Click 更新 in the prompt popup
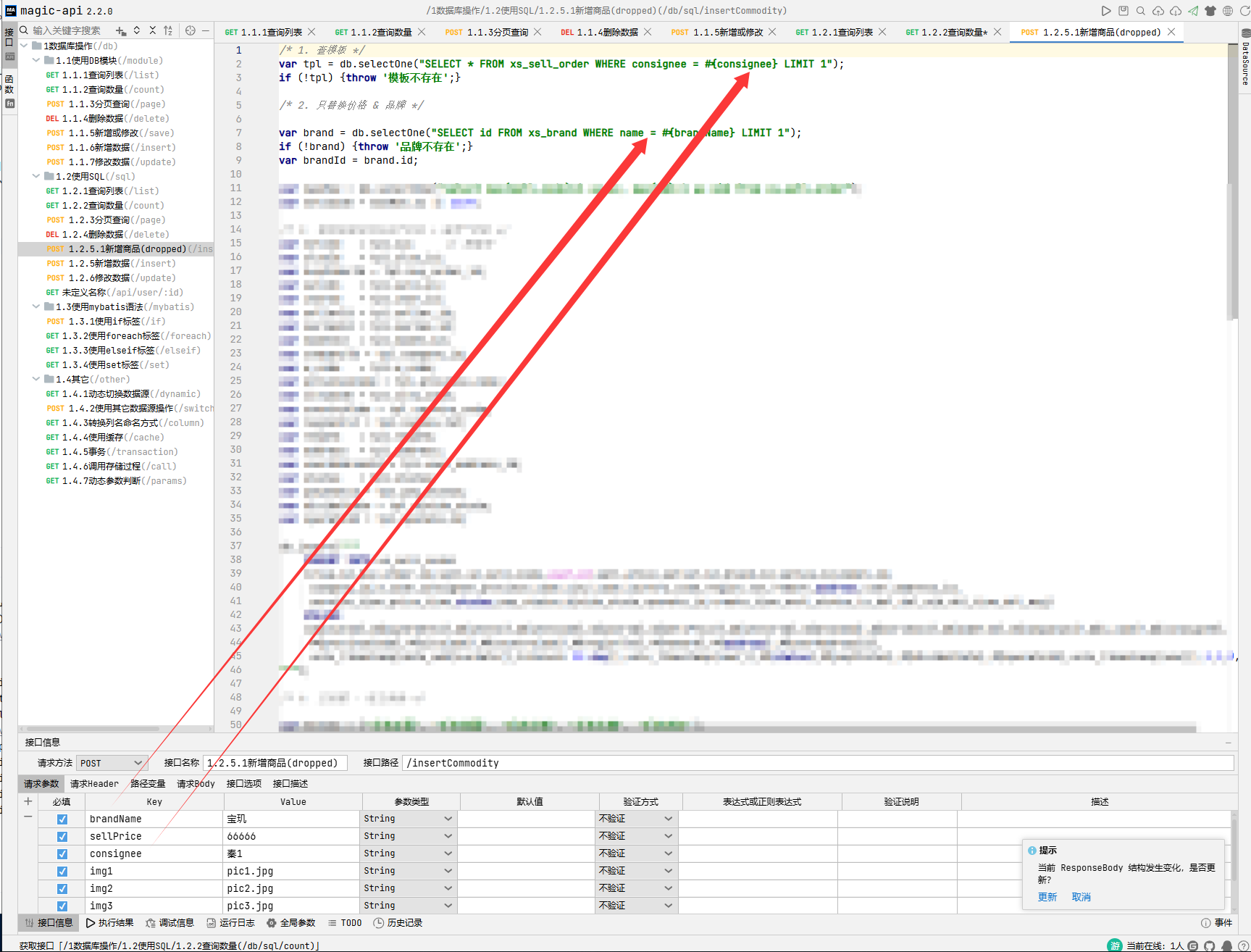 (1047, 897)
